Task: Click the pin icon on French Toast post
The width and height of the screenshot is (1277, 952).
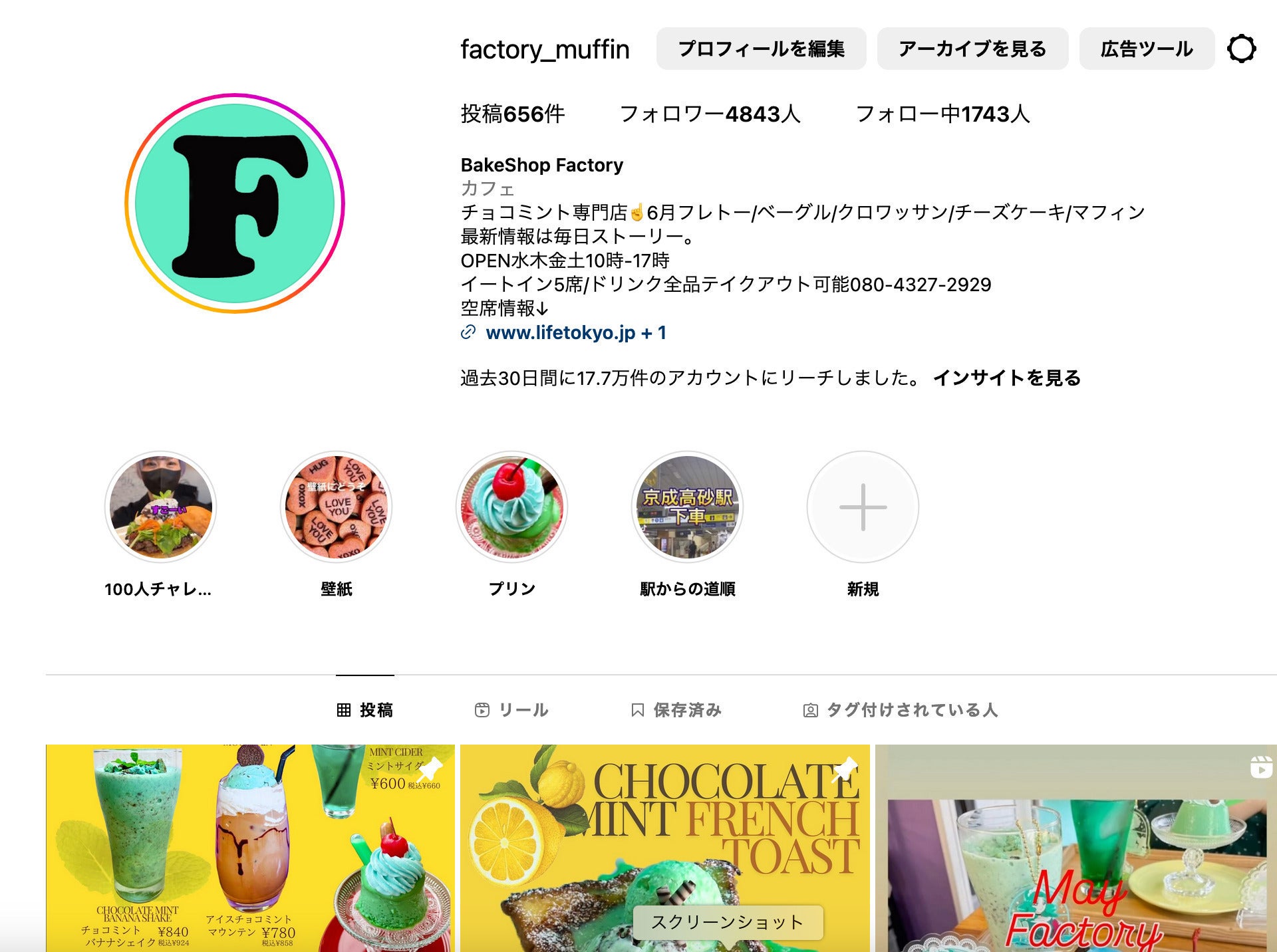Action: point(845,769)
